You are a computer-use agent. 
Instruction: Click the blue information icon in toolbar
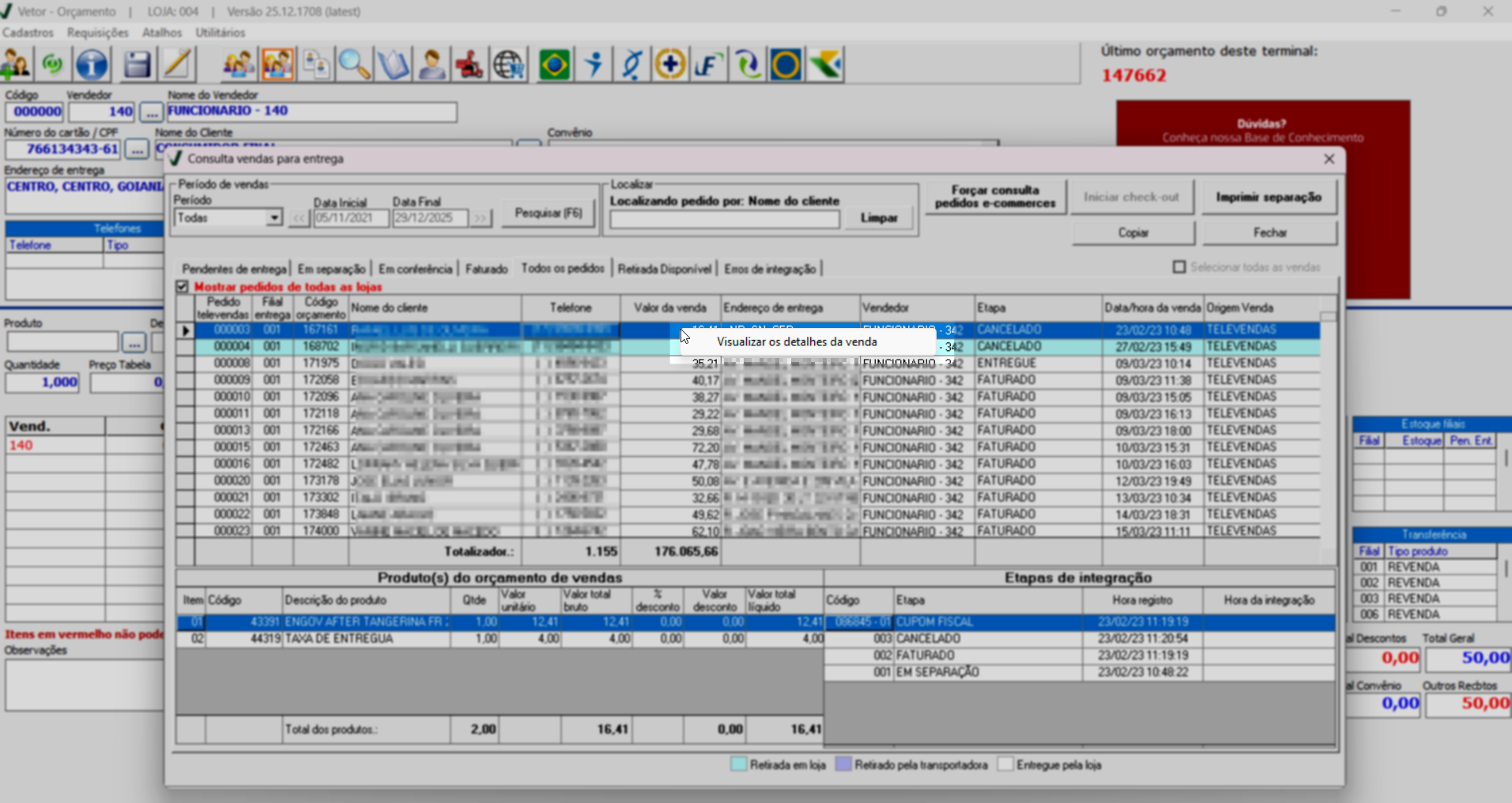[x=92, y=65]
